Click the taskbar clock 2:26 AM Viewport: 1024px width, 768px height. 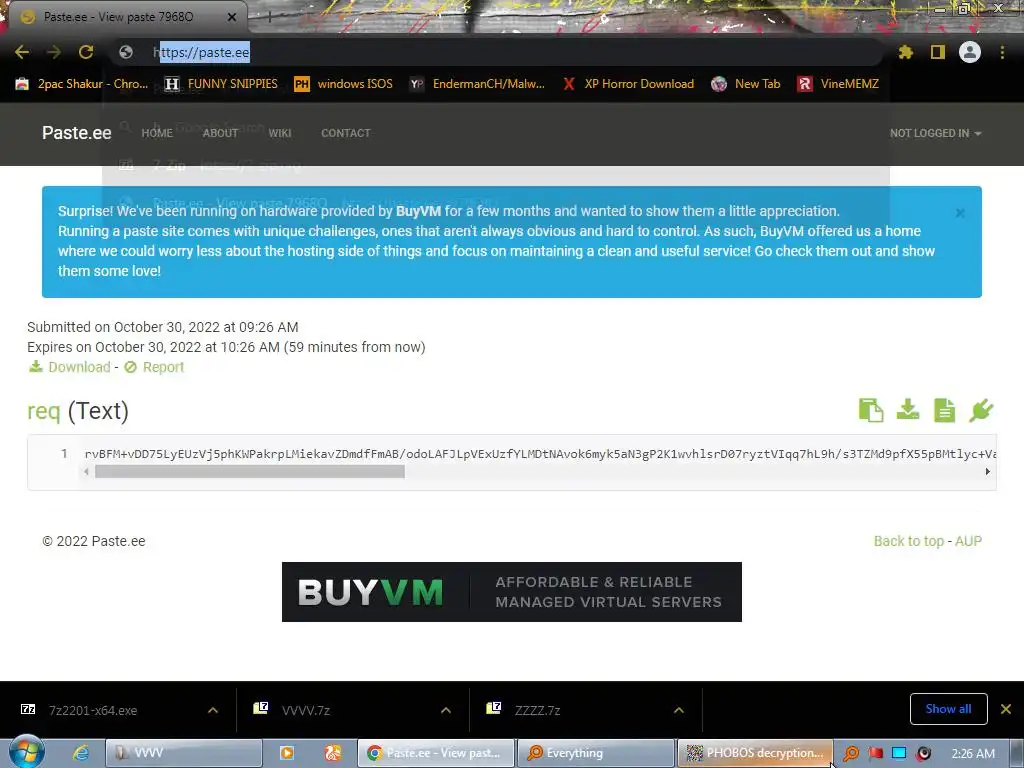[973, 753]
